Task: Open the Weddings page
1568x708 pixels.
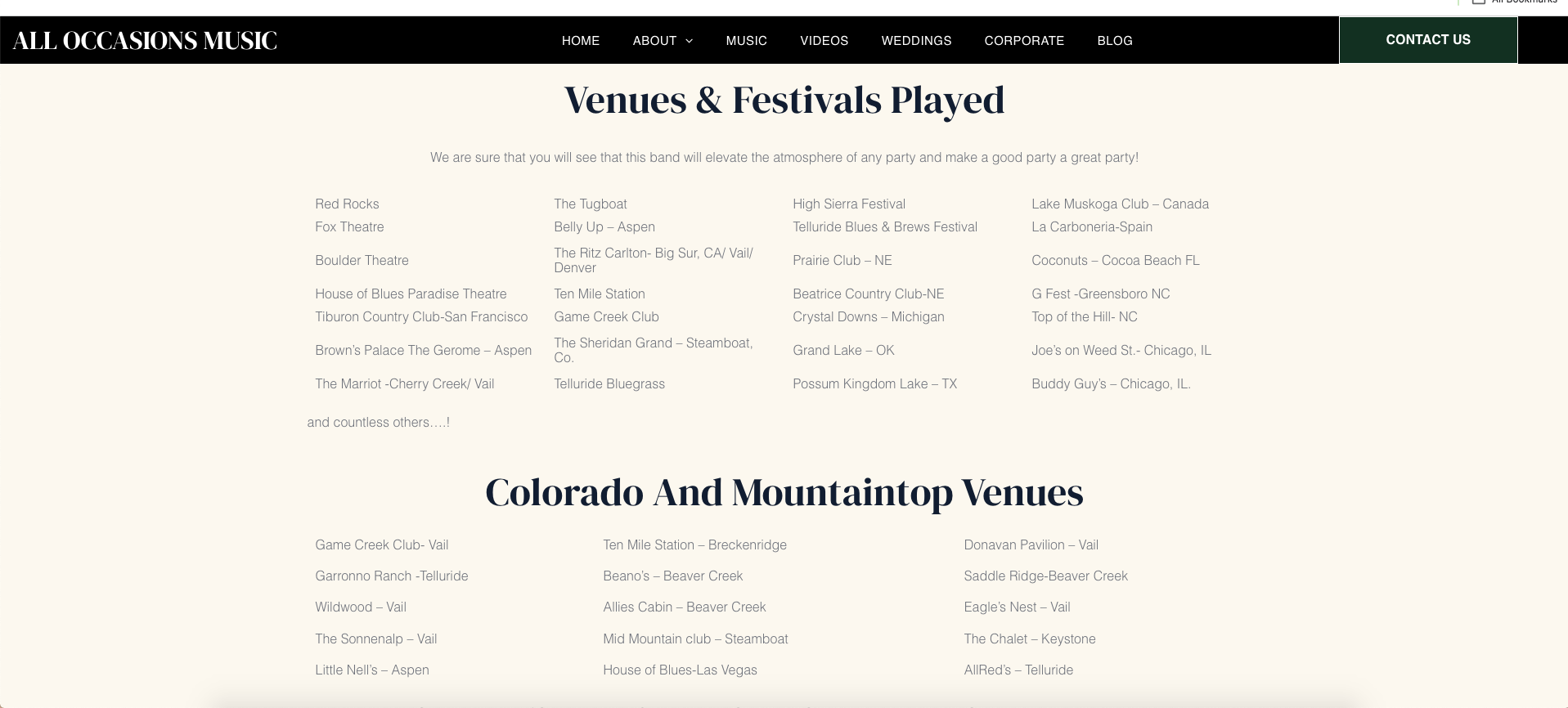Action: click(x=917, y=40)
